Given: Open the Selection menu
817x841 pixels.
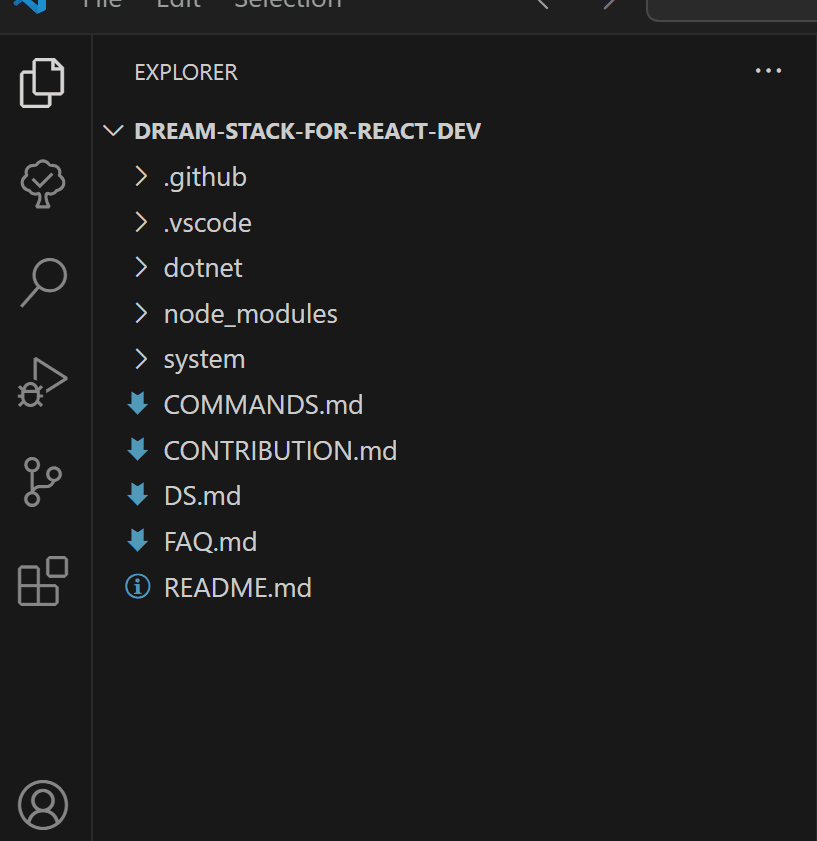Looking at the screenshot, I should (288, 4).
